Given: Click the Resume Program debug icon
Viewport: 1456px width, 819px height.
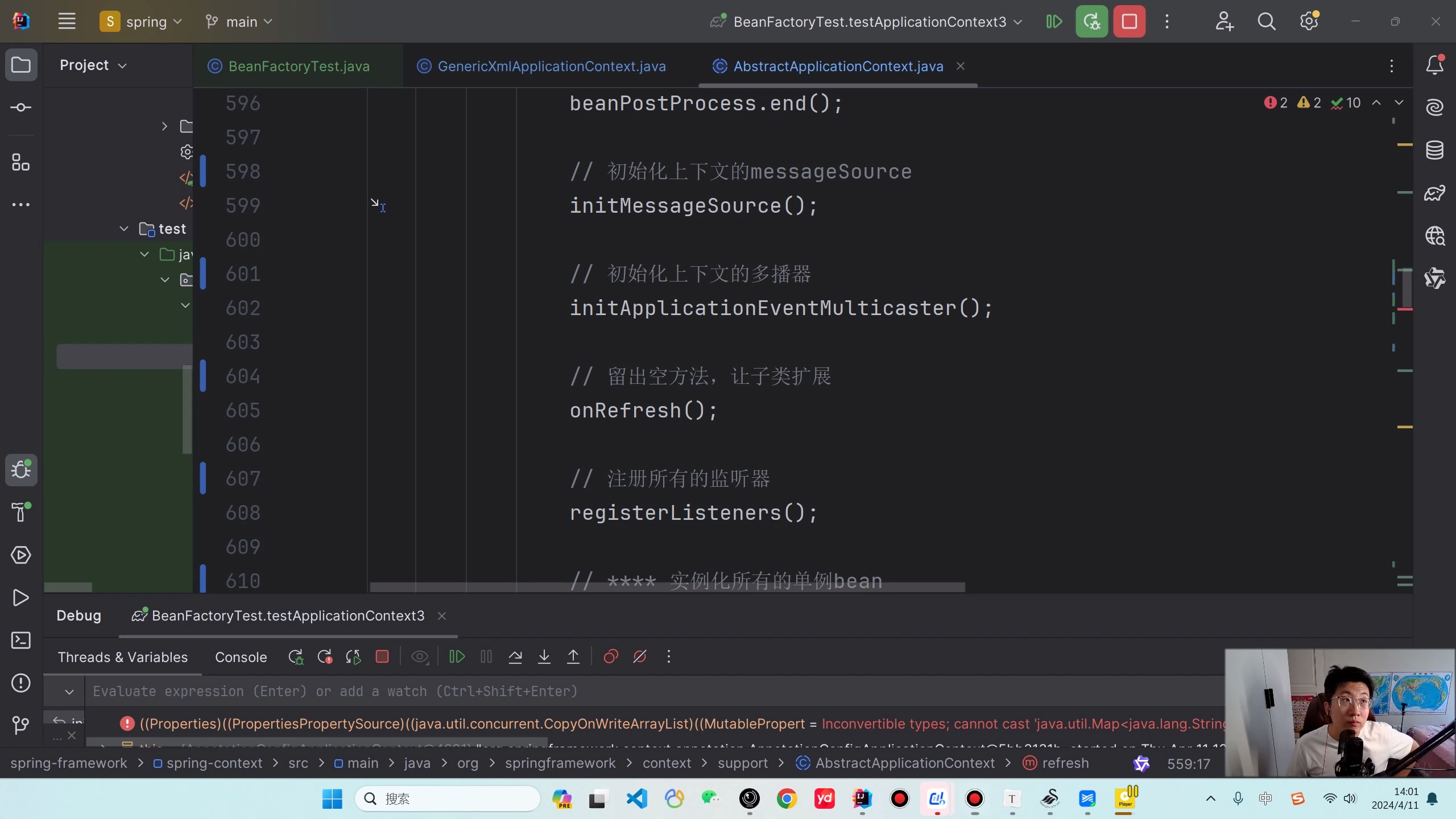Looking at the screenshot, I should point(456,657).
